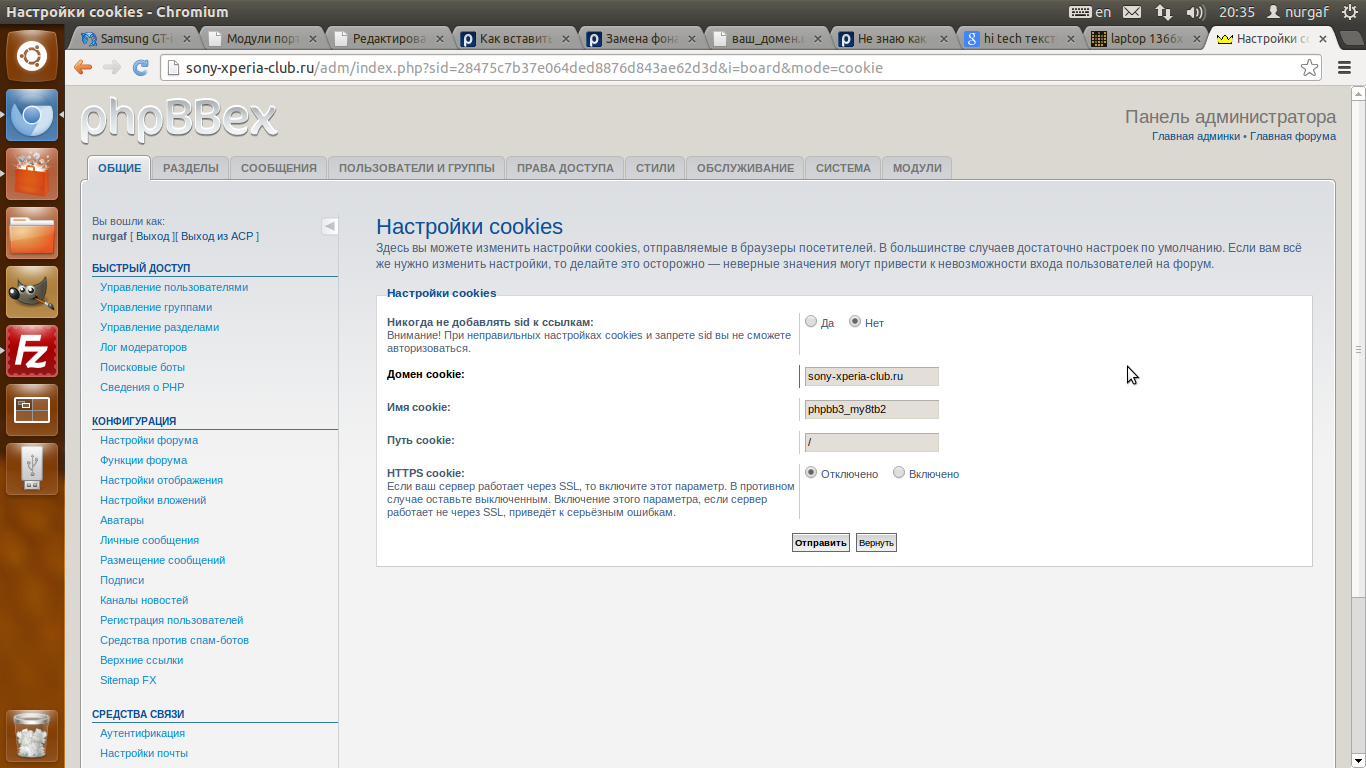Collapse the left sidebar with arrow toggle
The image size is (1366, 768).
[x=330, y=226]
